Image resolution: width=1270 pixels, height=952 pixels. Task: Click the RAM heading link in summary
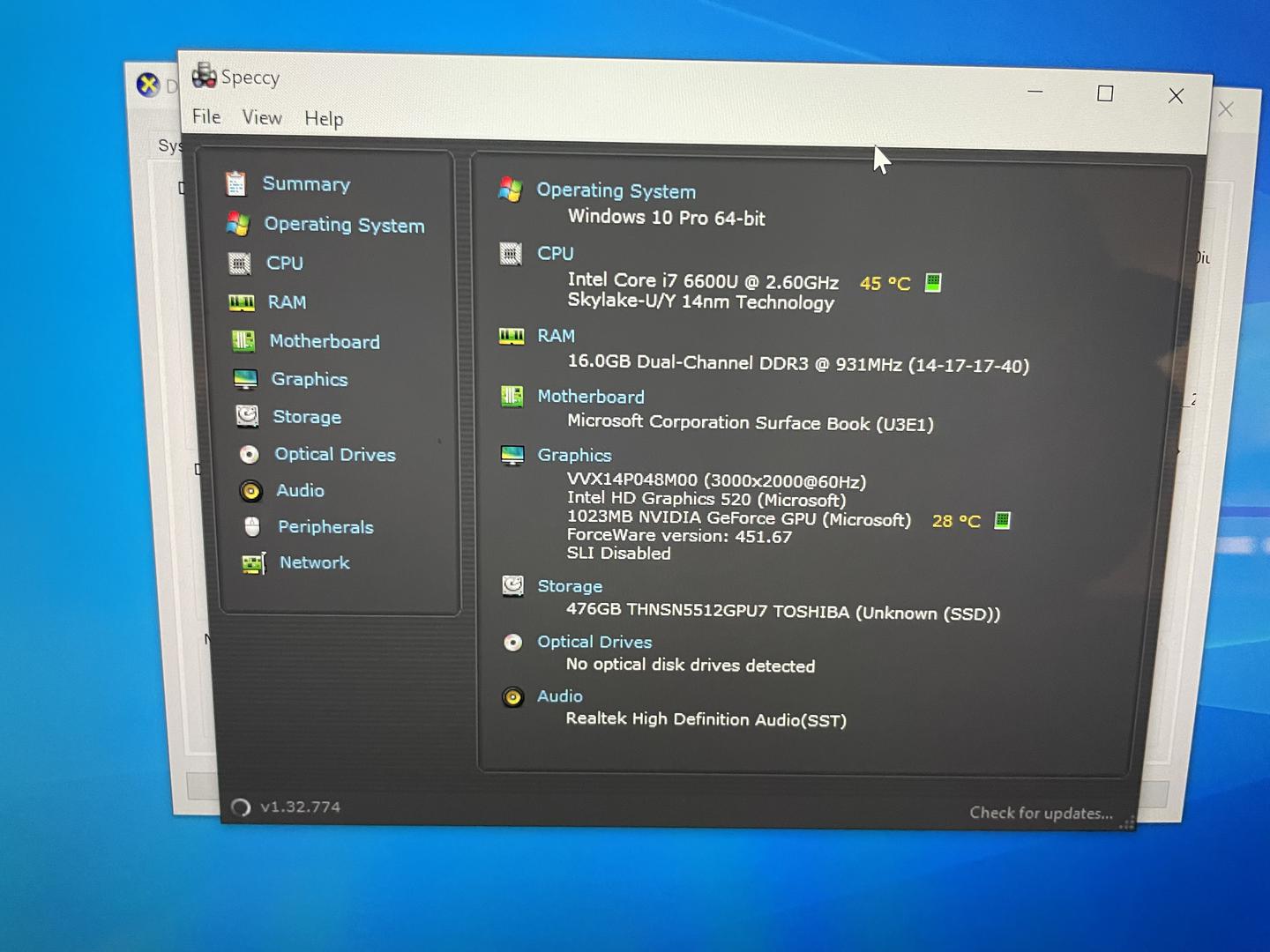pos(557,336)
